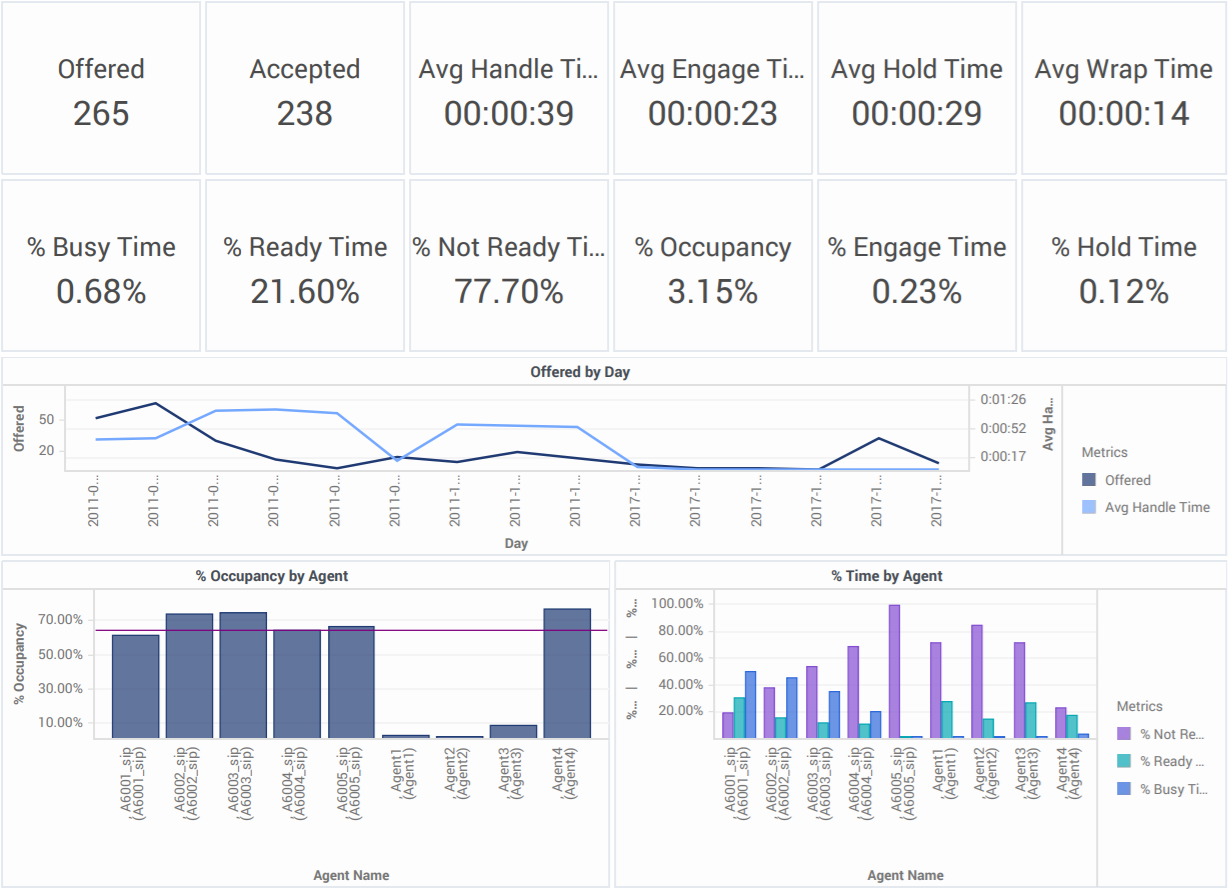Select the % Not Ready legend swatch

[1124, 734]
